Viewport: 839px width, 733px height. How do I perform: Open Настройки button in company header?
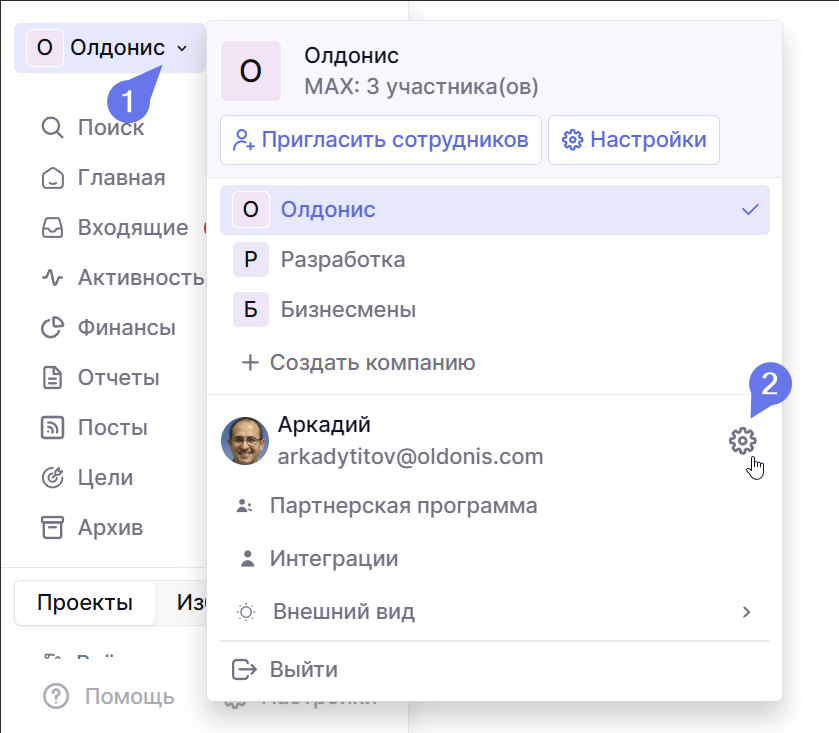pos(634,140)
